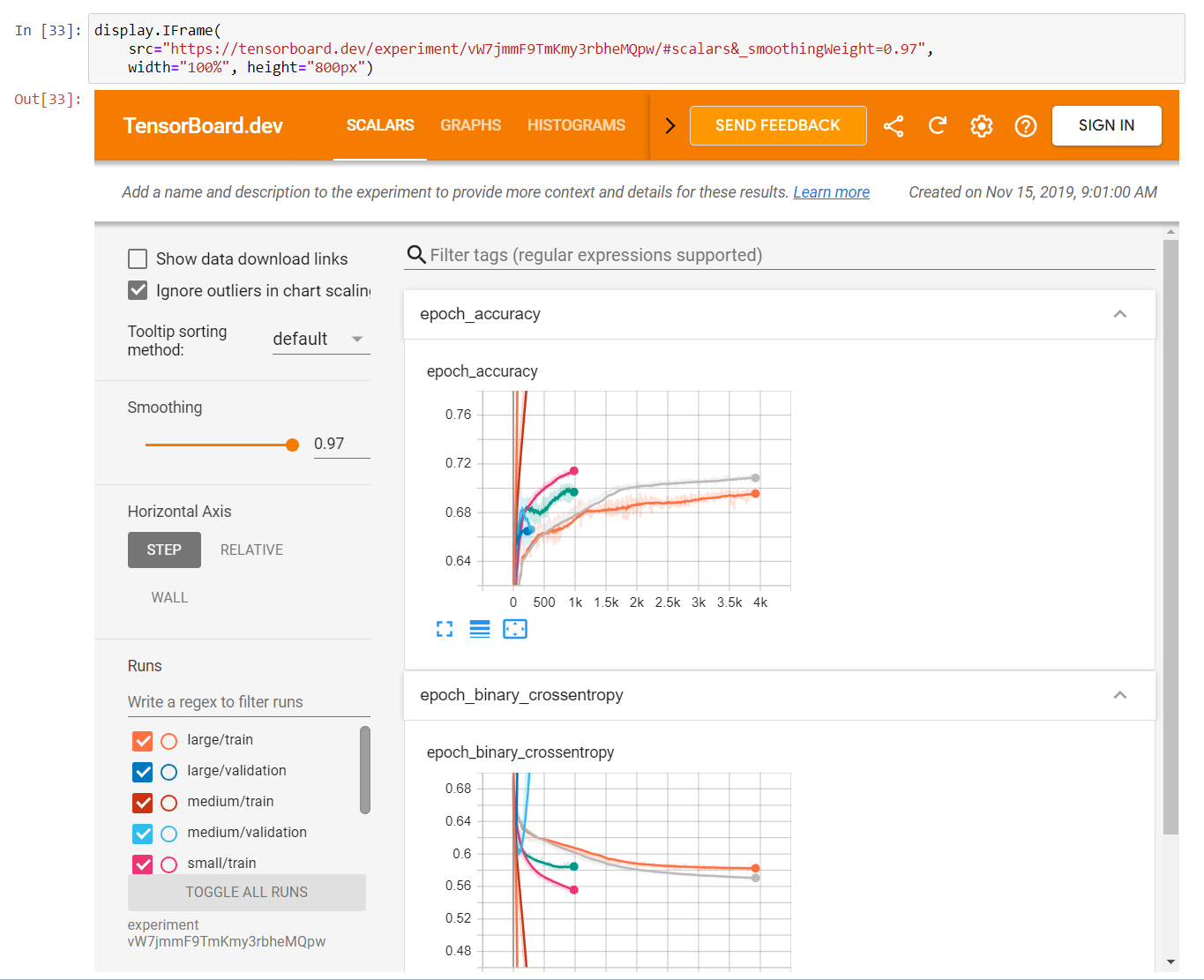This screenshot has width=1204, height=980.
Task: Uncheck the large/validation run
Action: point(142,772)
